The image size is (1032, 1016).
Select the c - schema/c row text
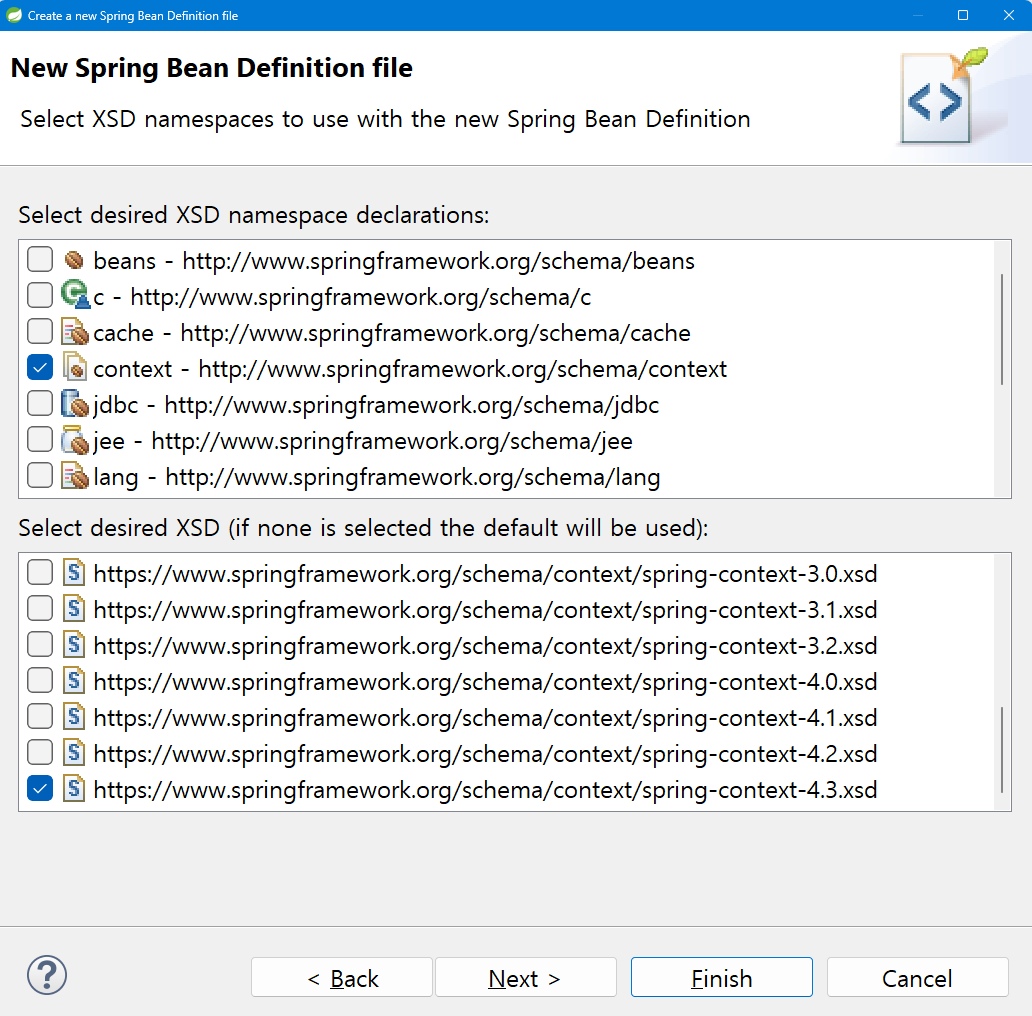(342, 297)
